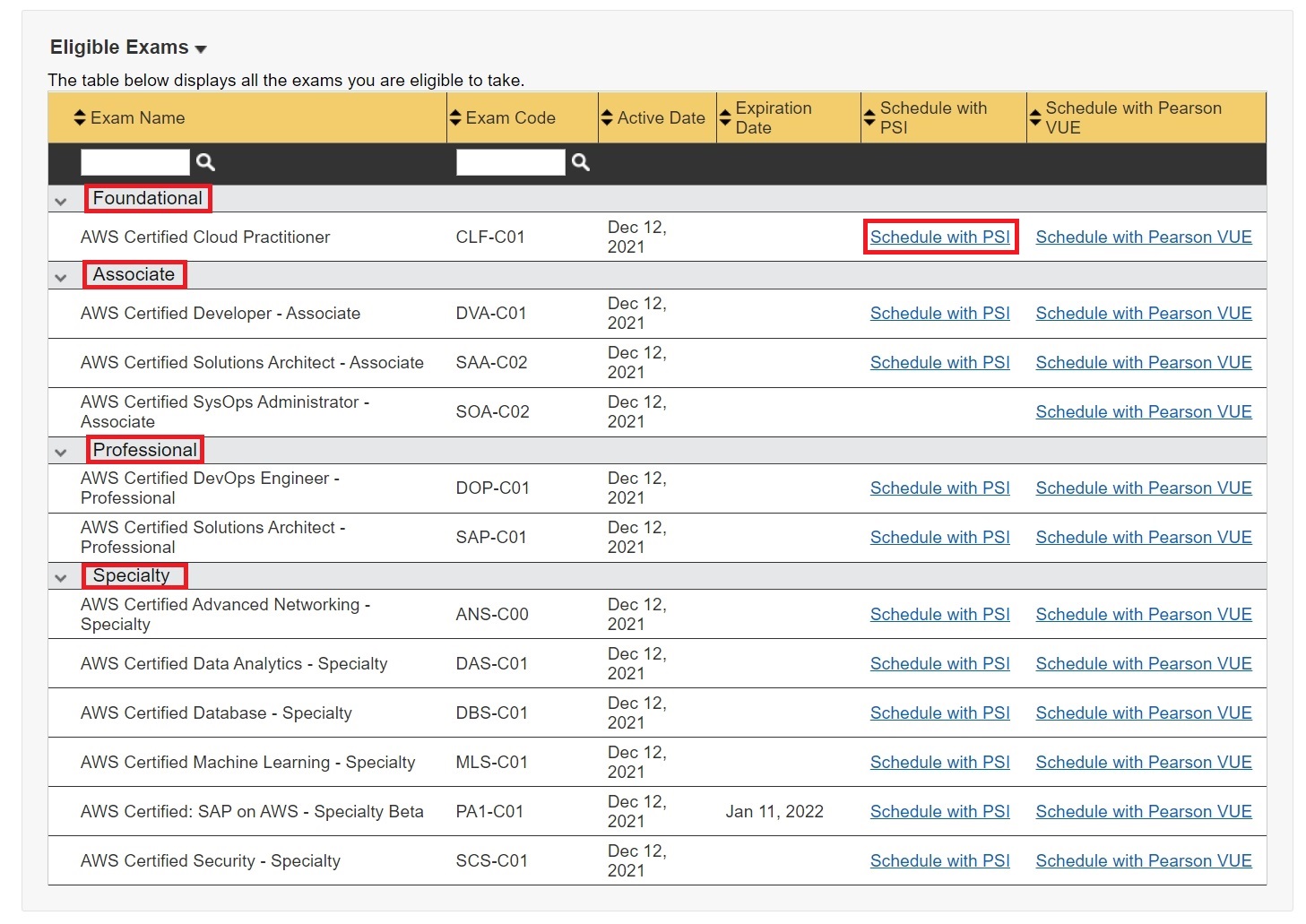Schedule Developer Associate exam with PSI
Screen dimensions: 1306x924
940,313
